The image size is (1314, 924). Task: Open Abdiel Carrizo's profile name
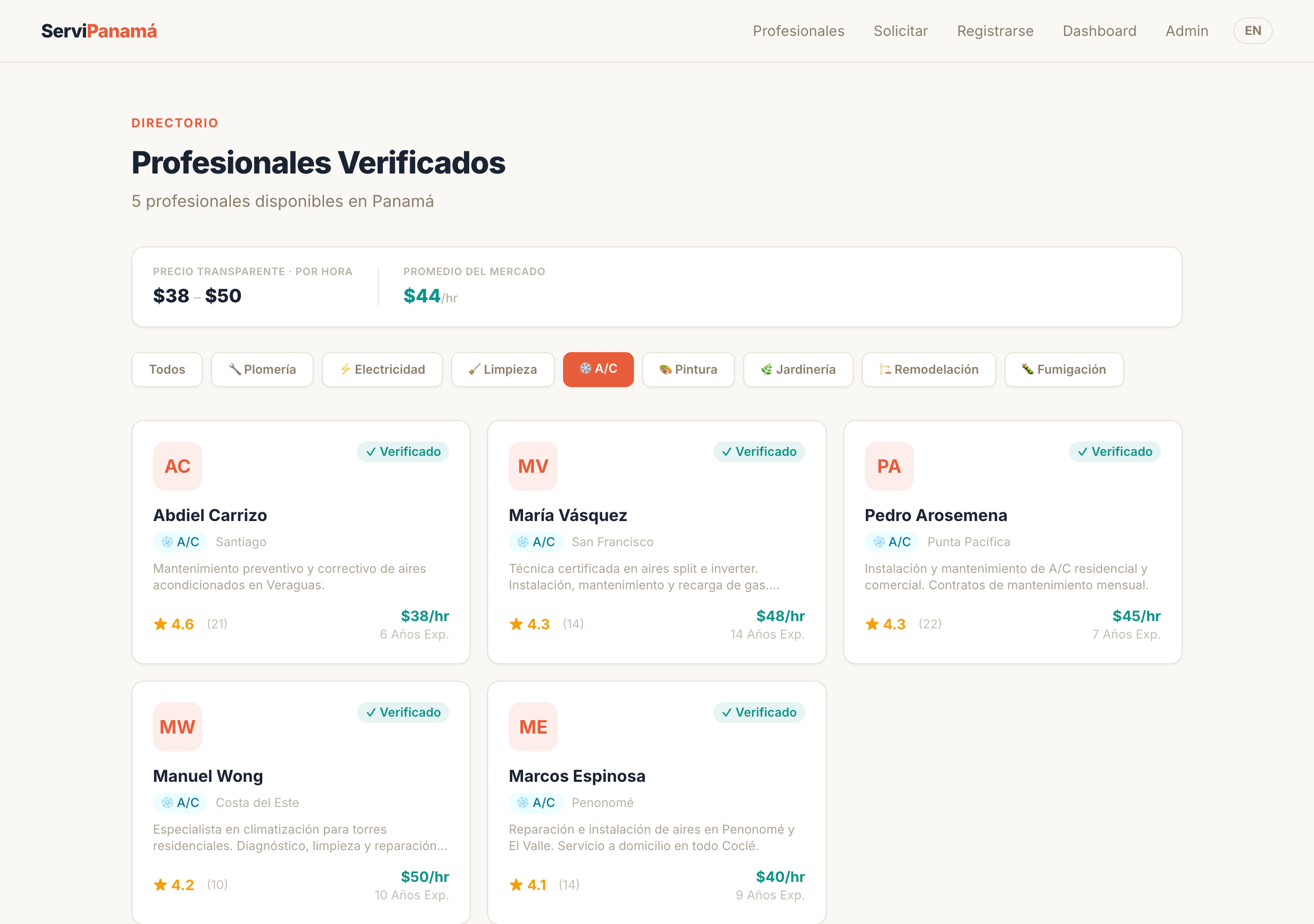[210, 515]
